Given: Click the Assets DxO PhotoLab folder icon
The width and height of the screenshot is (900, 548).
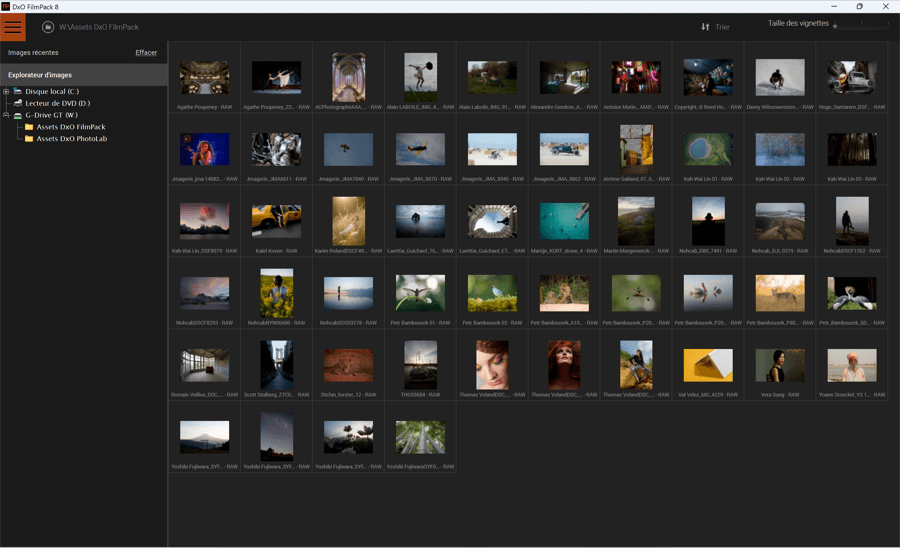Looking at the screenshot, I should 29,139.
